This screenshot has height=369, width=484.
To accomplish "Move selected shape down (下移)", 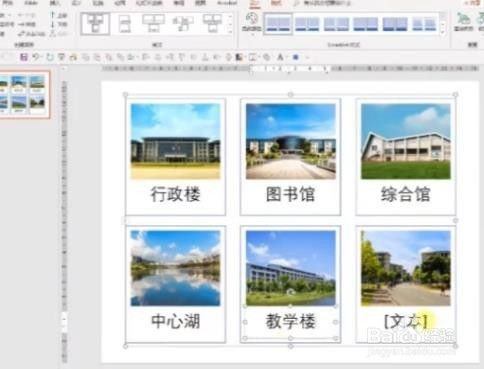I will [59, 24].
